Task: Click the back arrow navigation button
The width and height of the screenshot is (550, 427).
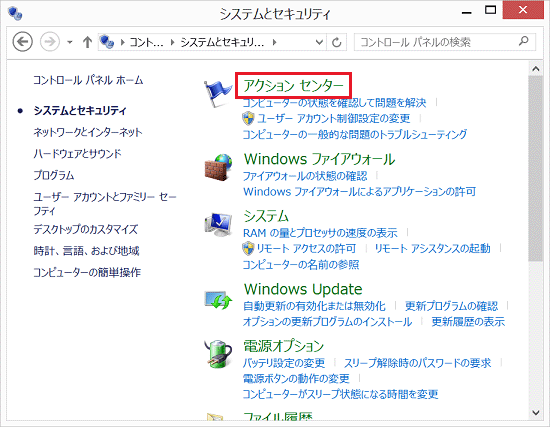Action: pyautogui.click(x=23, y=42)
